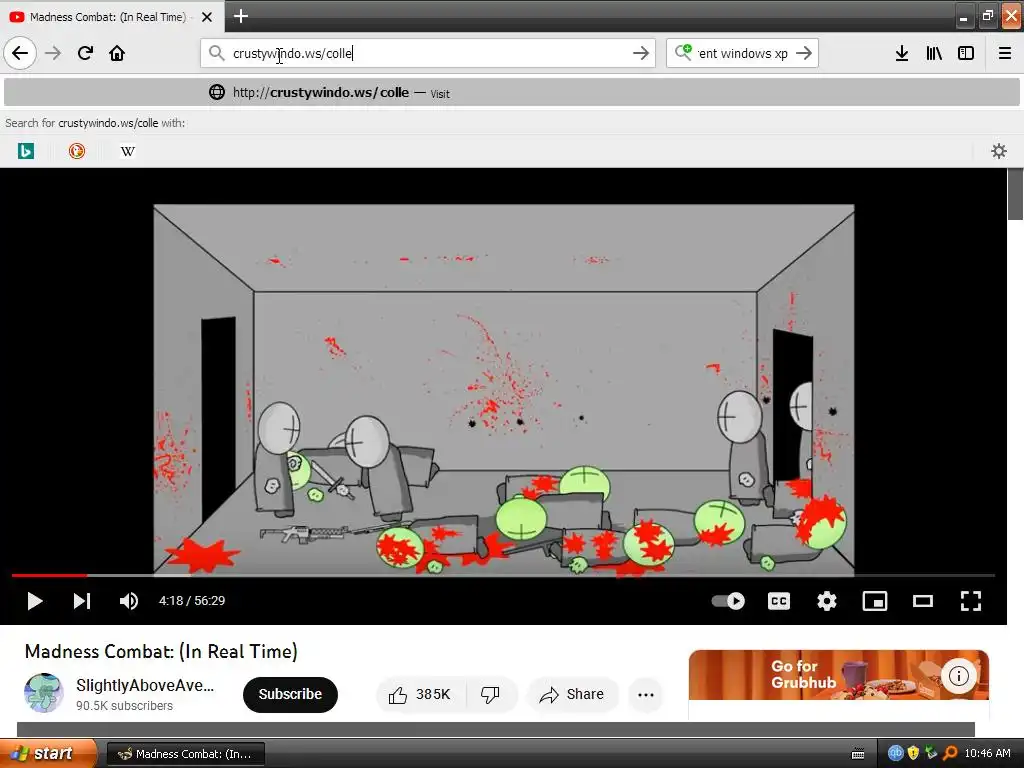Open the on-screen keyboard tray icon

[x=858, y=754]
